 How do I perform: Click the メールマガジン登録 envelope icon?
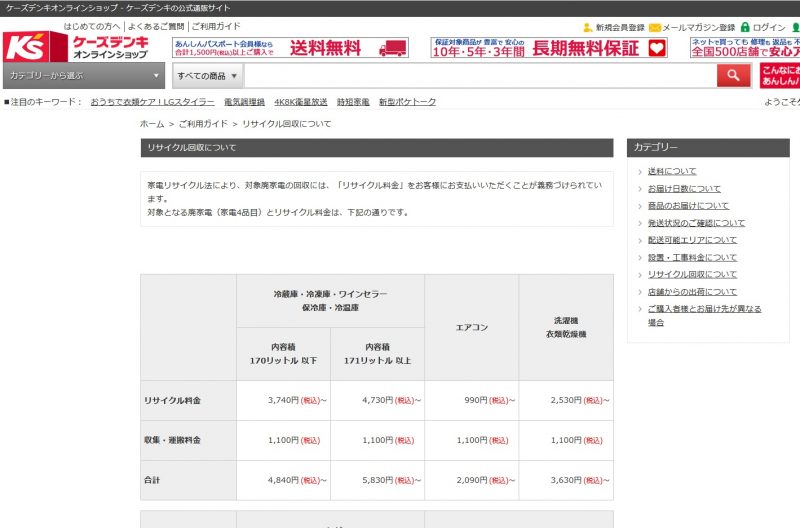click(x=654, y=27)
